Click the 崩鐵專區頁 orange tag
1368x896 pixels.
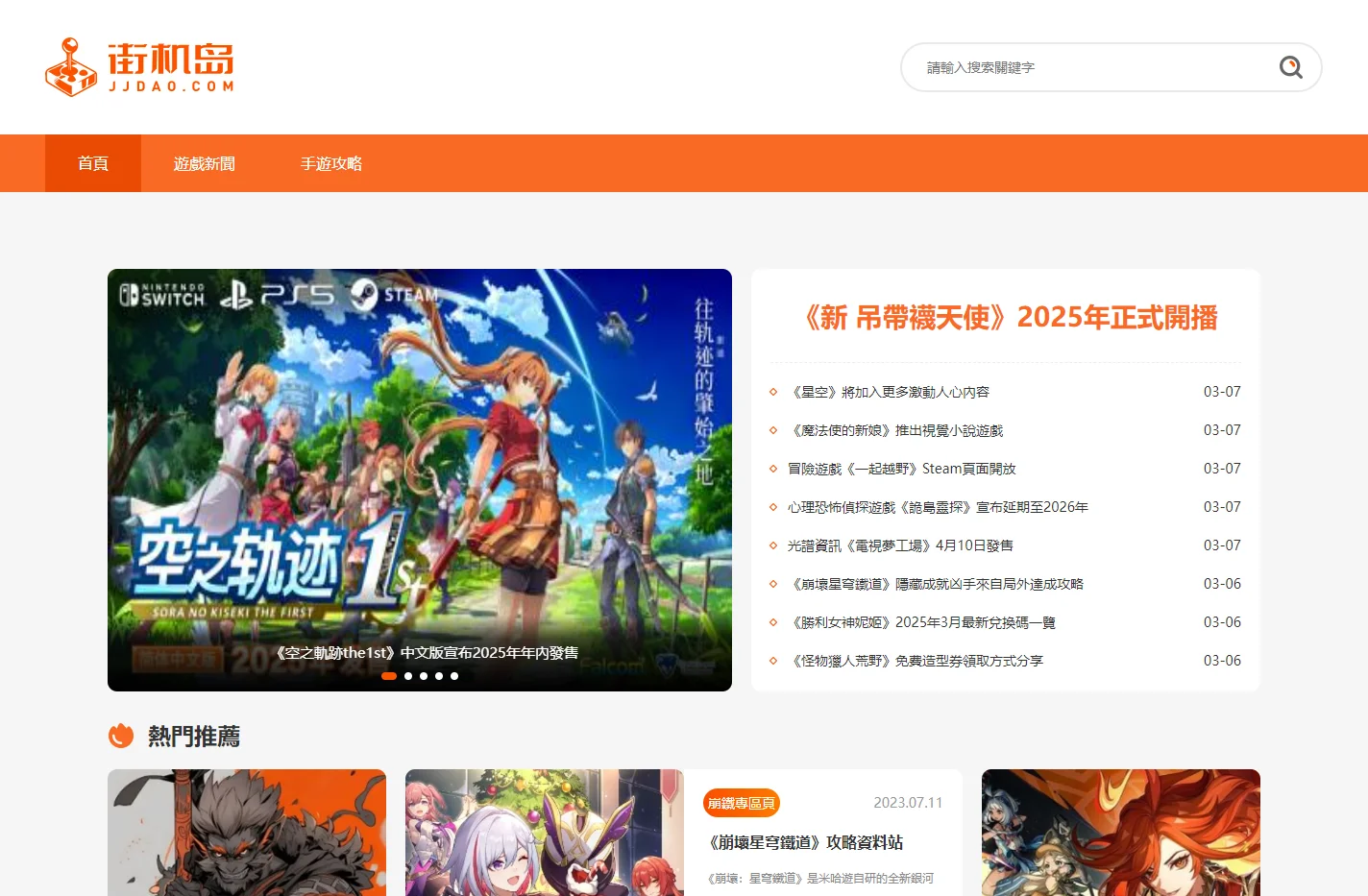(x=742, y=803)
